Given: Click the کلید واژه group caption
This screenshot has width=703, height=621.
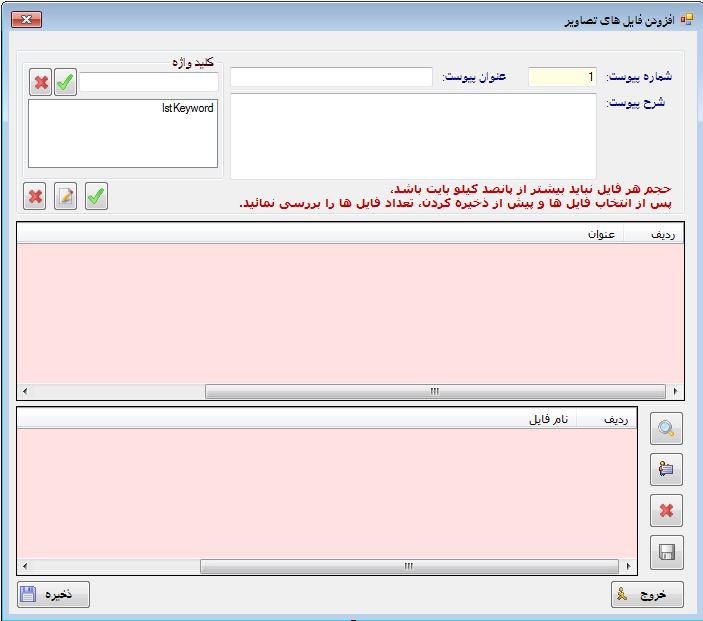Looking at the screenshot, I should point(193,62).
